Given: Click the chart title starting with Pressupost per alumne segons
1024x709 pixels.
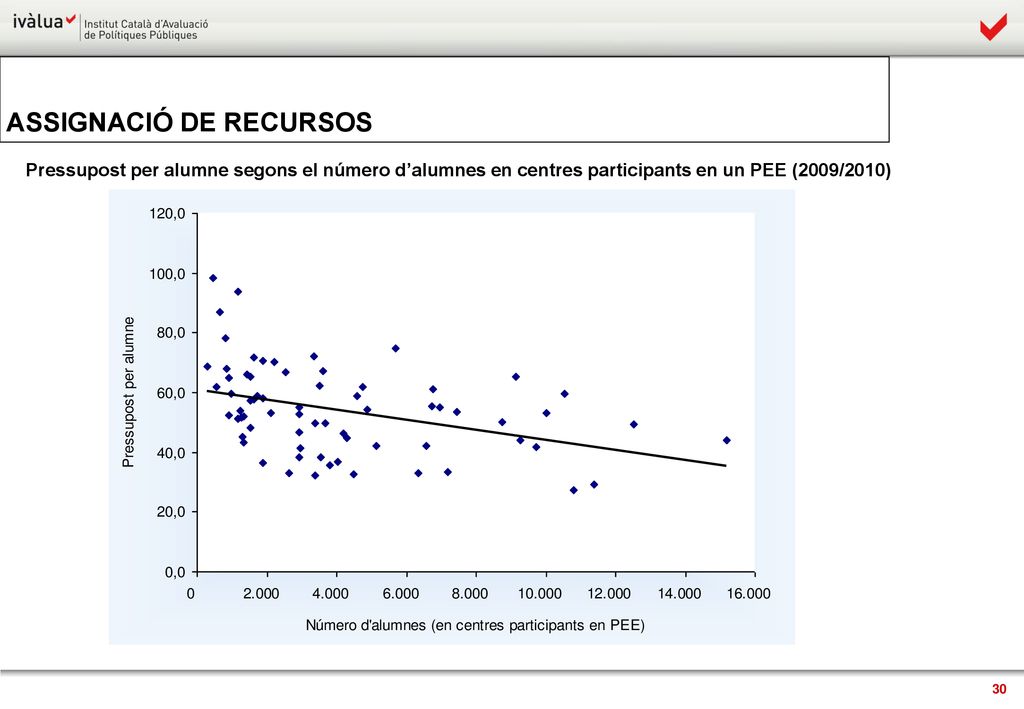Looking at the screenshot, I should coord(458,170).
